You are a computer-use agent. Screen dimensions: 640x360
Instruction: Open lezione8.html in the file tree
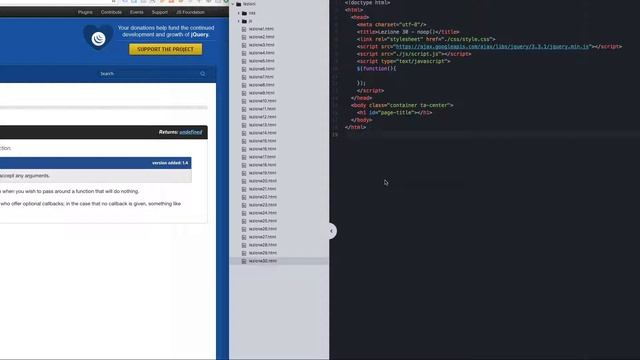pos(261,85)
